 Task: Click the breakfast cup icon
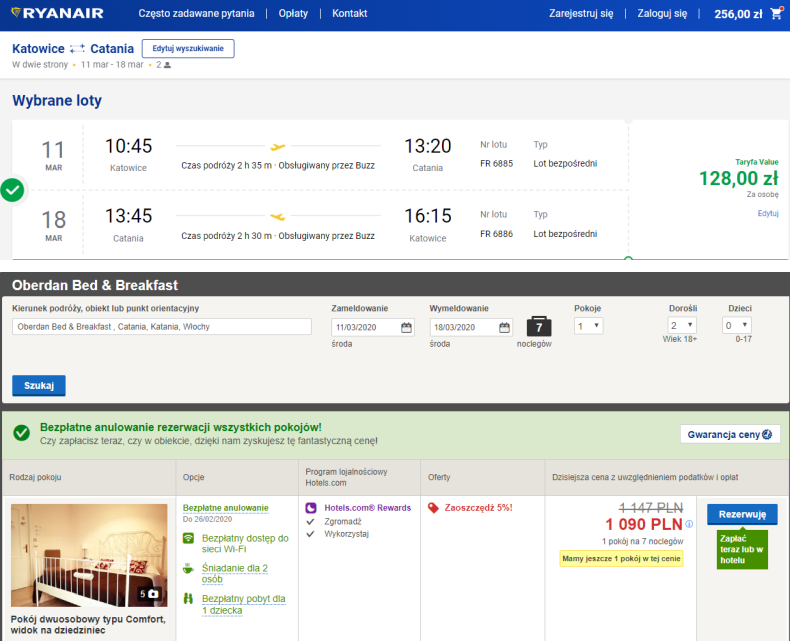pyautogui.click(x=188, y=568)
